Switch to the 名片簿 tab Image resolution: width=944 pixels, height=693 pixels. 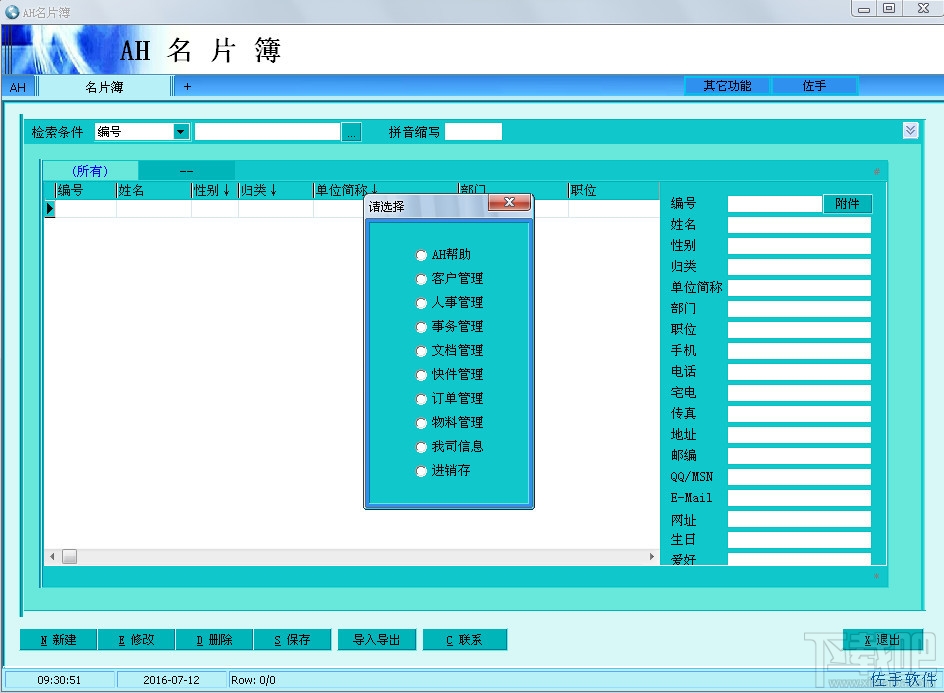pyautogui.click(x=104, y=87)
